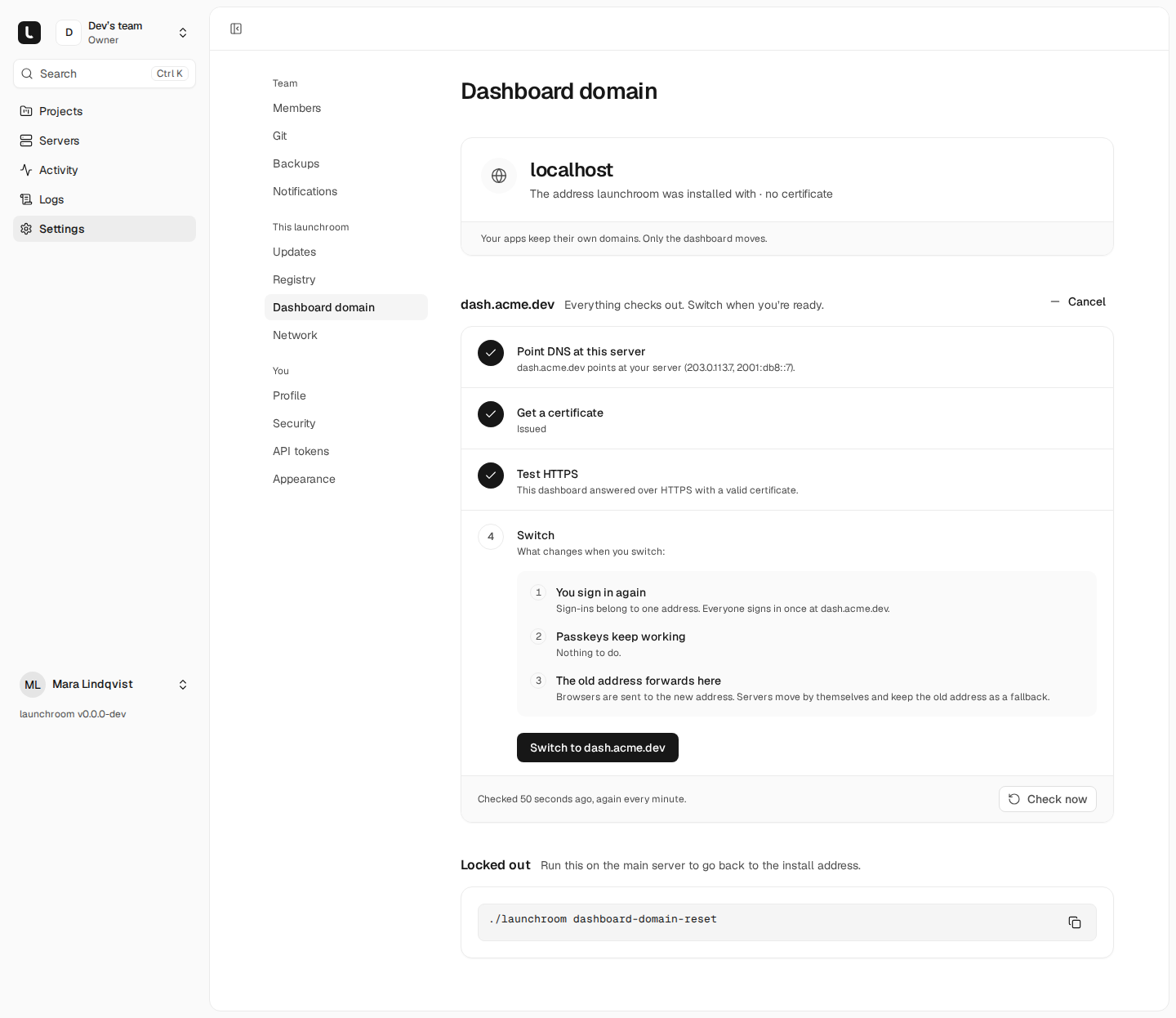Open the Activity page

click(x=105, y=170)
